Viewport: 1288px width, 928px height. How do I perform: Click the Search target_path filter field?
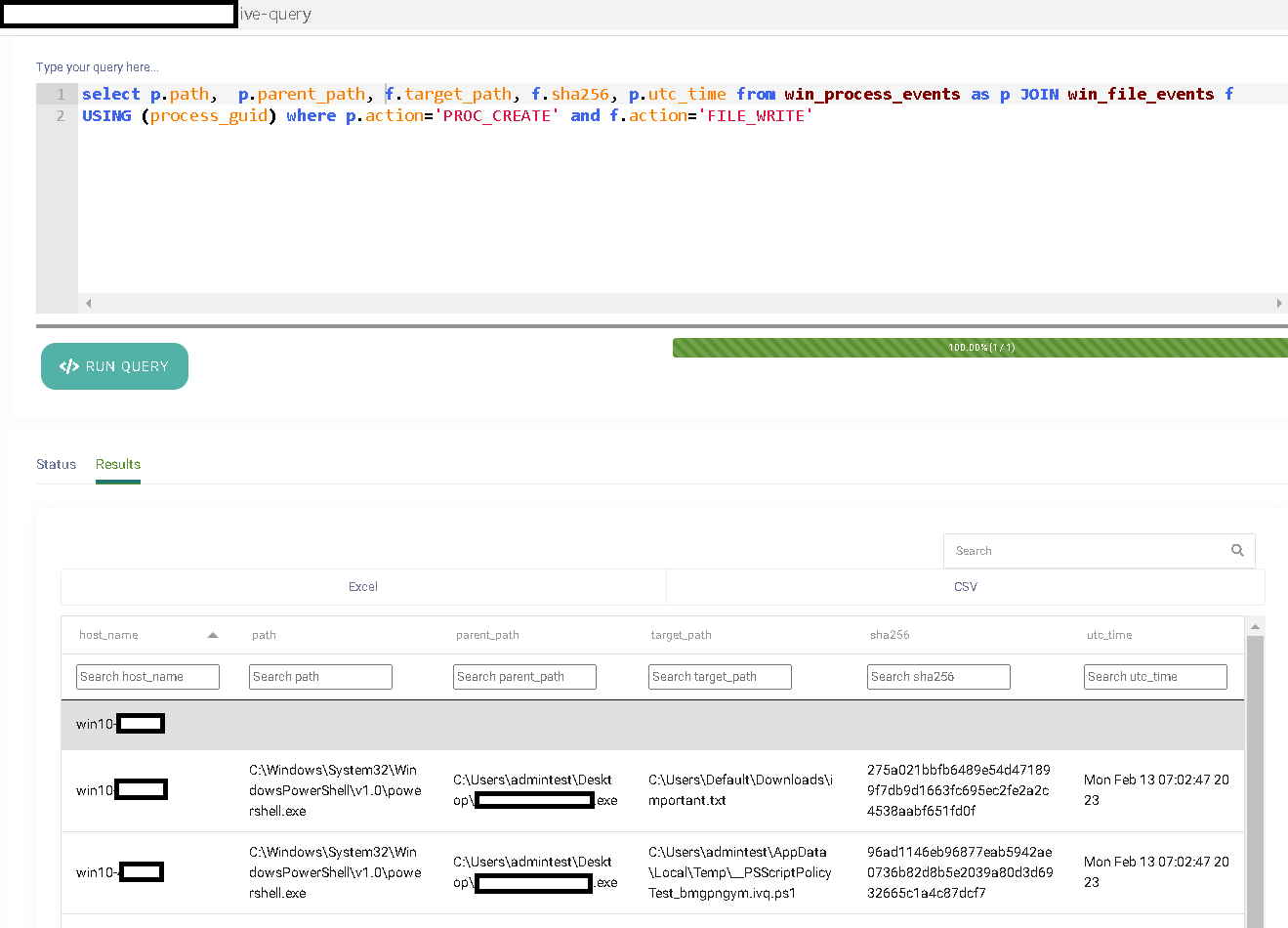[720, 677]
